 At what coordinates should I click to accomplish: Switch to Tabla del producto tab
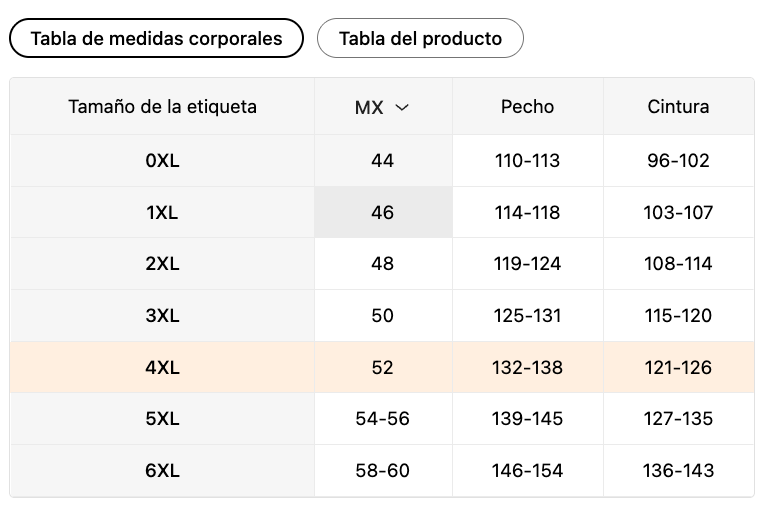coord(420,38)
